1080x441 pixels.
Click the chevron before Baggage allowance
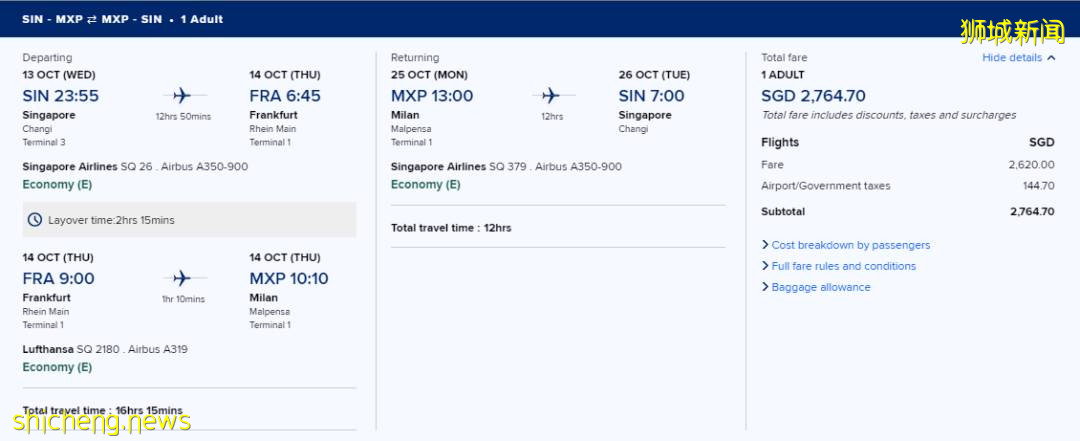(x=765, y=287)
